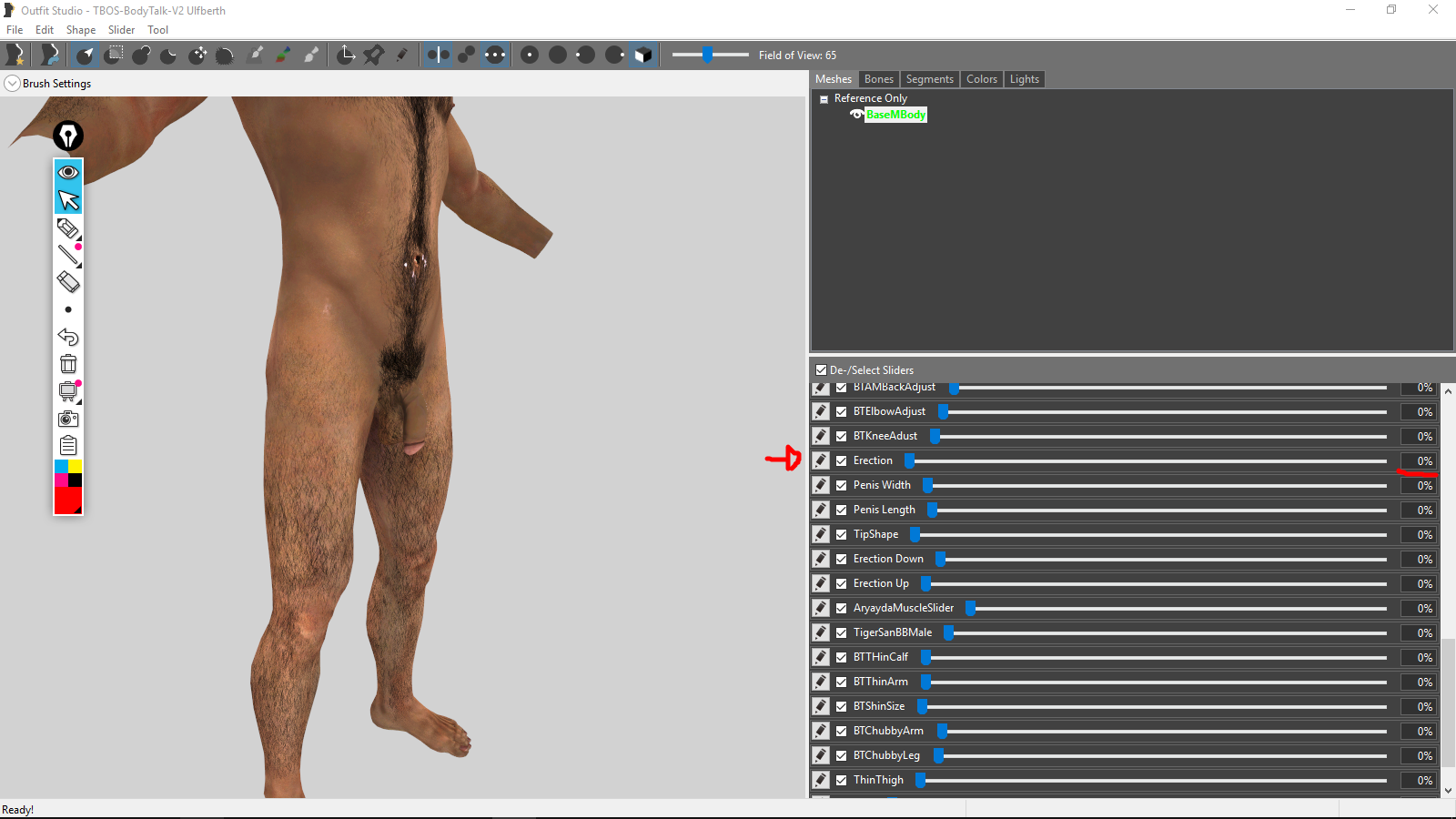The width and height of the screenshot is (1456, 819).
Task: Click the TipShape percentage value field
Action: [1419, 534]
